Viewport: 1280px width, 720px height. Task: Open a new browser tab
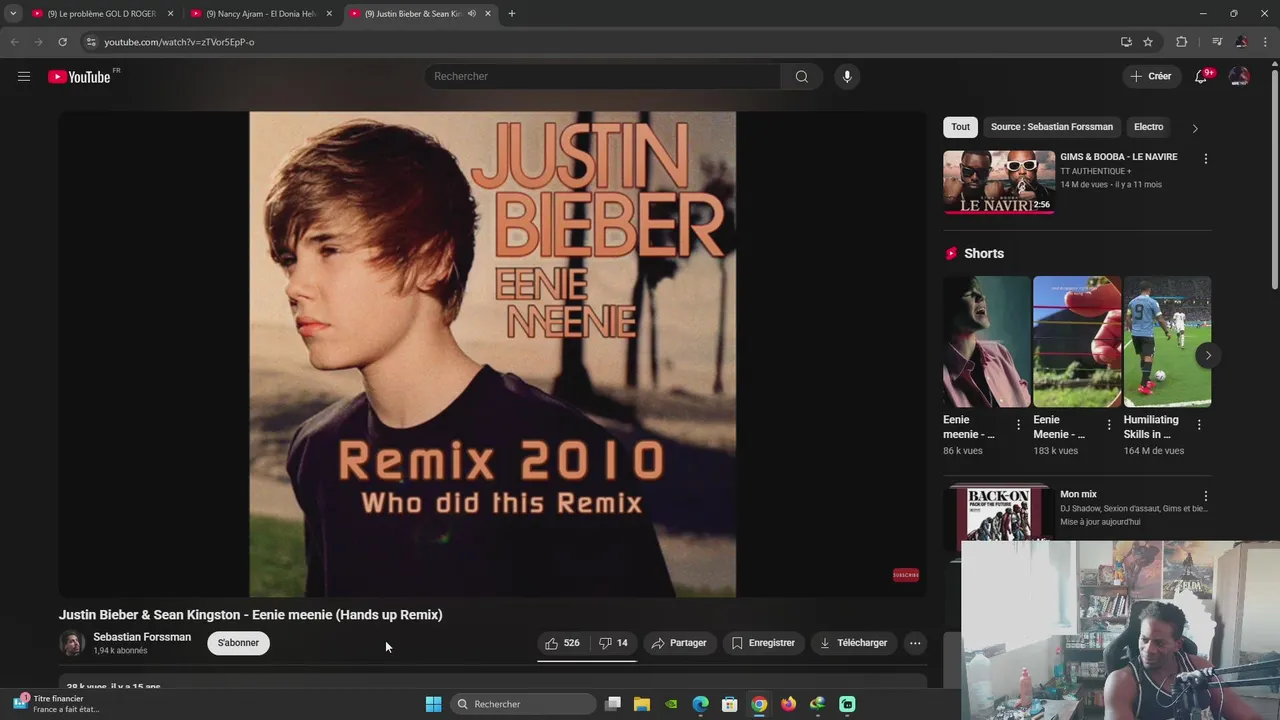point(512,14)
